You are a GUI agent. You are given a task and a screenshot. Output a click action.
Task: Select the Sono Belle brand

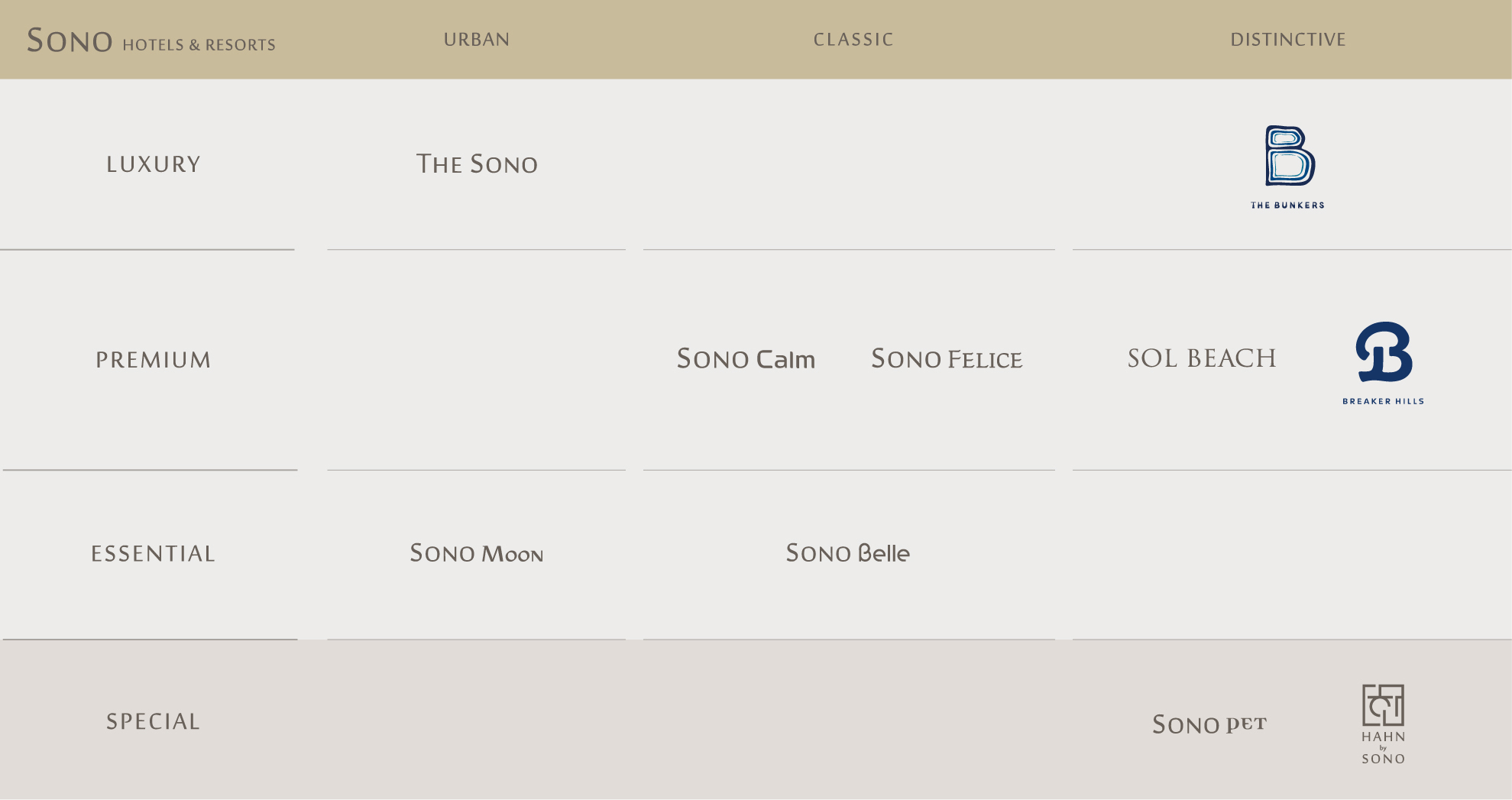coord(848,553)
